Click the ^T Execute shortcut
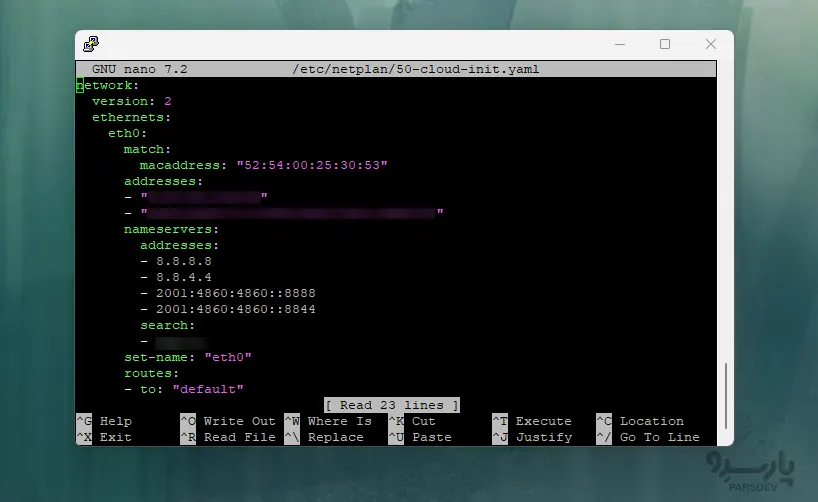The width and height of the screenshot is (818, 502). (x=532, y=421)
